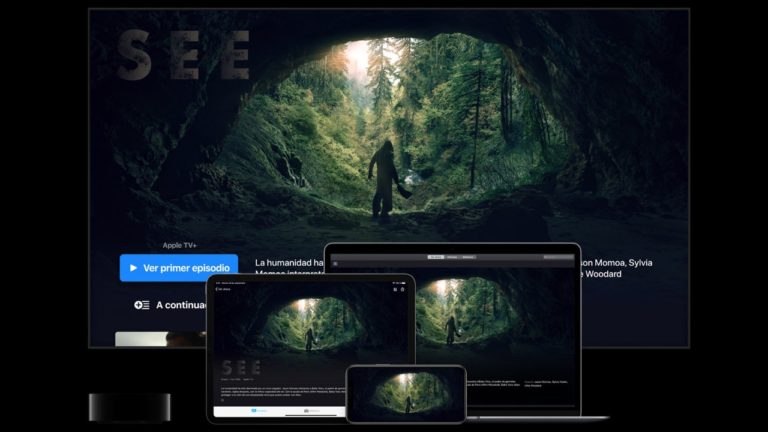Select the left blue tab in iPad tab bar
Viewport: 768px width, 432px height.
click(x=260, y=410)
